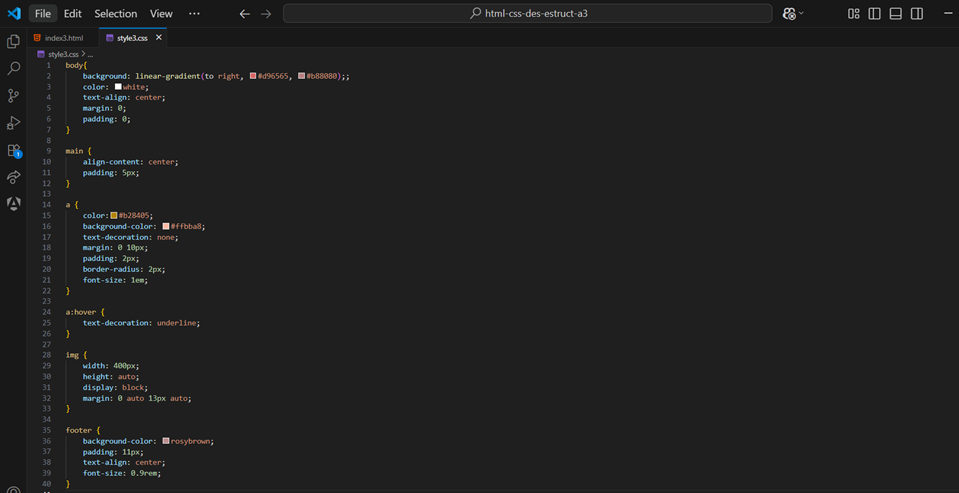Screen dimensions: 959x493
Task: Toggle the bottom panel
Action: [x=895, y=13]
